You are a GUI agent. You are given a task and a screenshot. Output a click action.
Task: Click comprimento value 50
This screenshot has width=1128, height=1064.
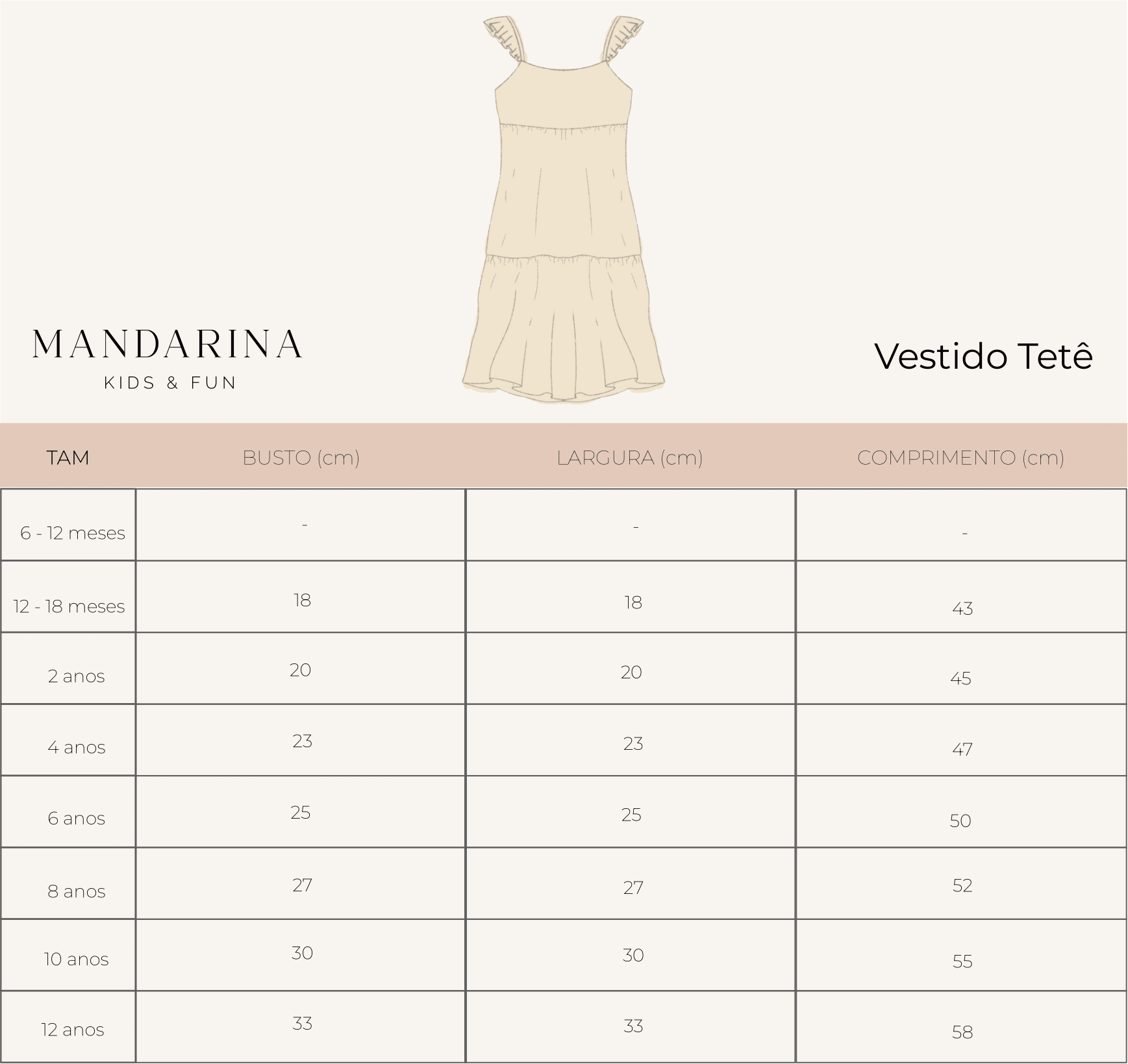[960, 821]
